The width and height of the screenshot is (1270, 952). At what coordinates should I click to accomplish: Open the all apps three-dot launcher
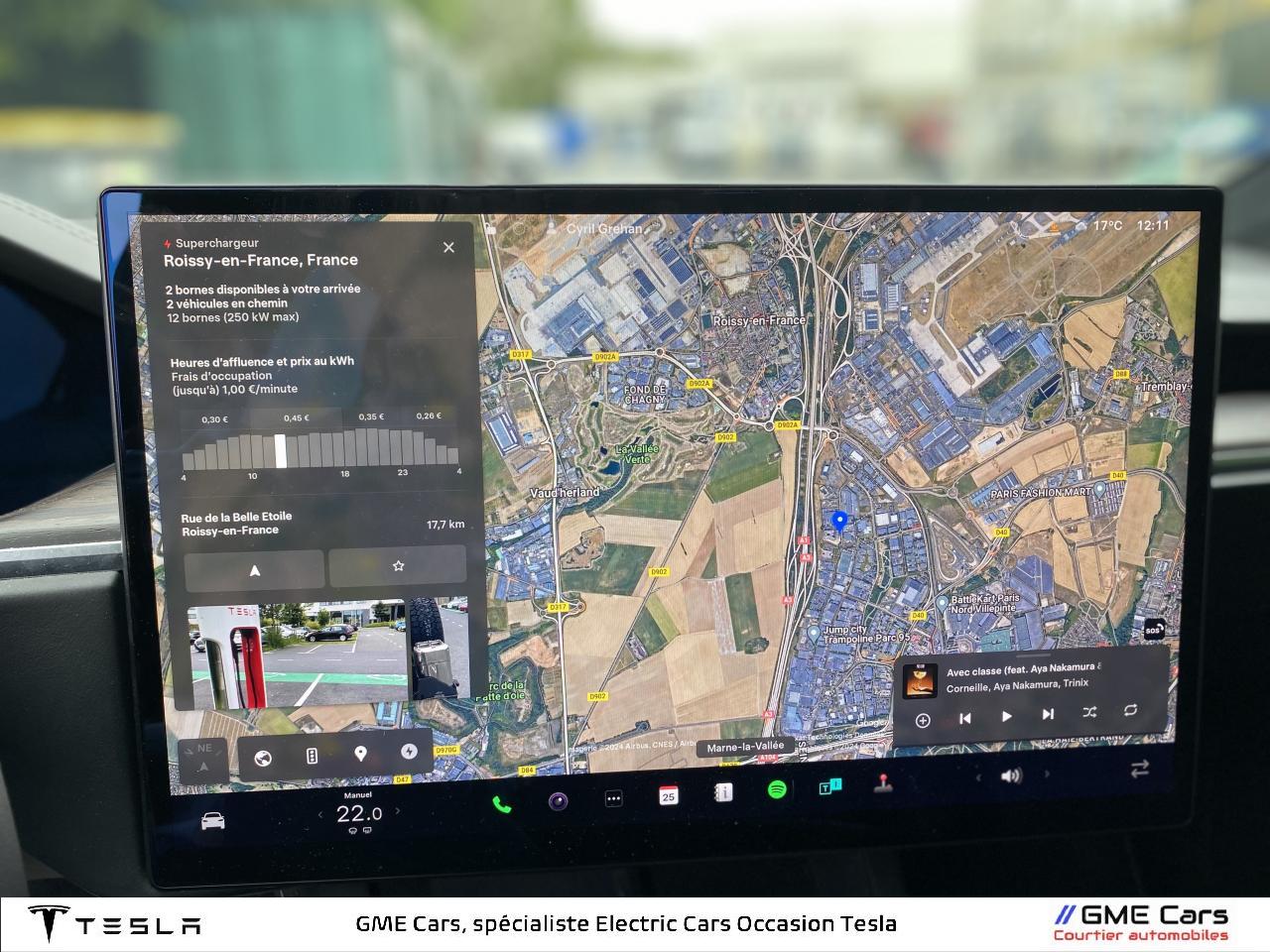[x=614, y=798]
